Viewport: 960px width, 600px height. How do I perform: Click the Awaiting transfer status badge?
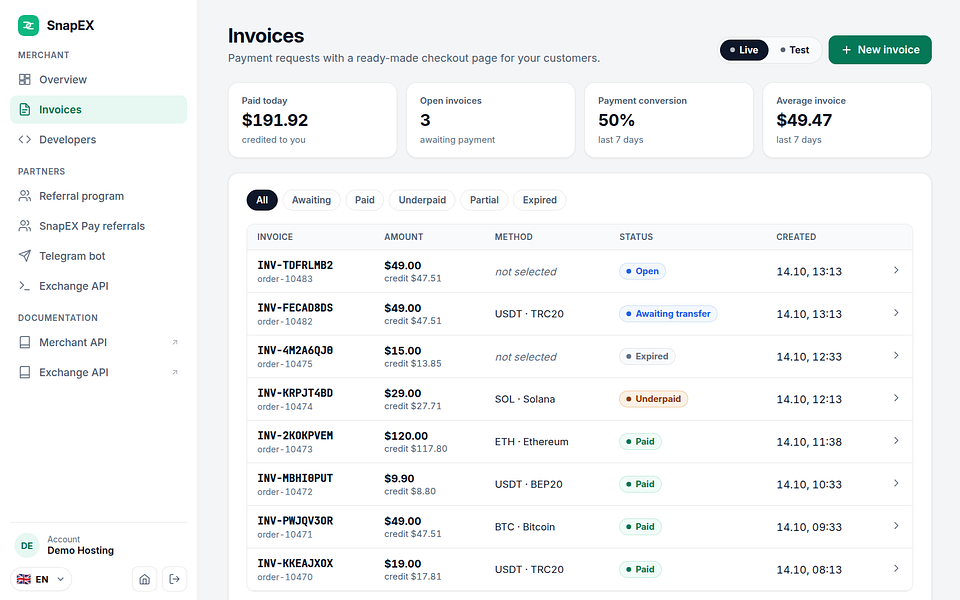point(667,313)
